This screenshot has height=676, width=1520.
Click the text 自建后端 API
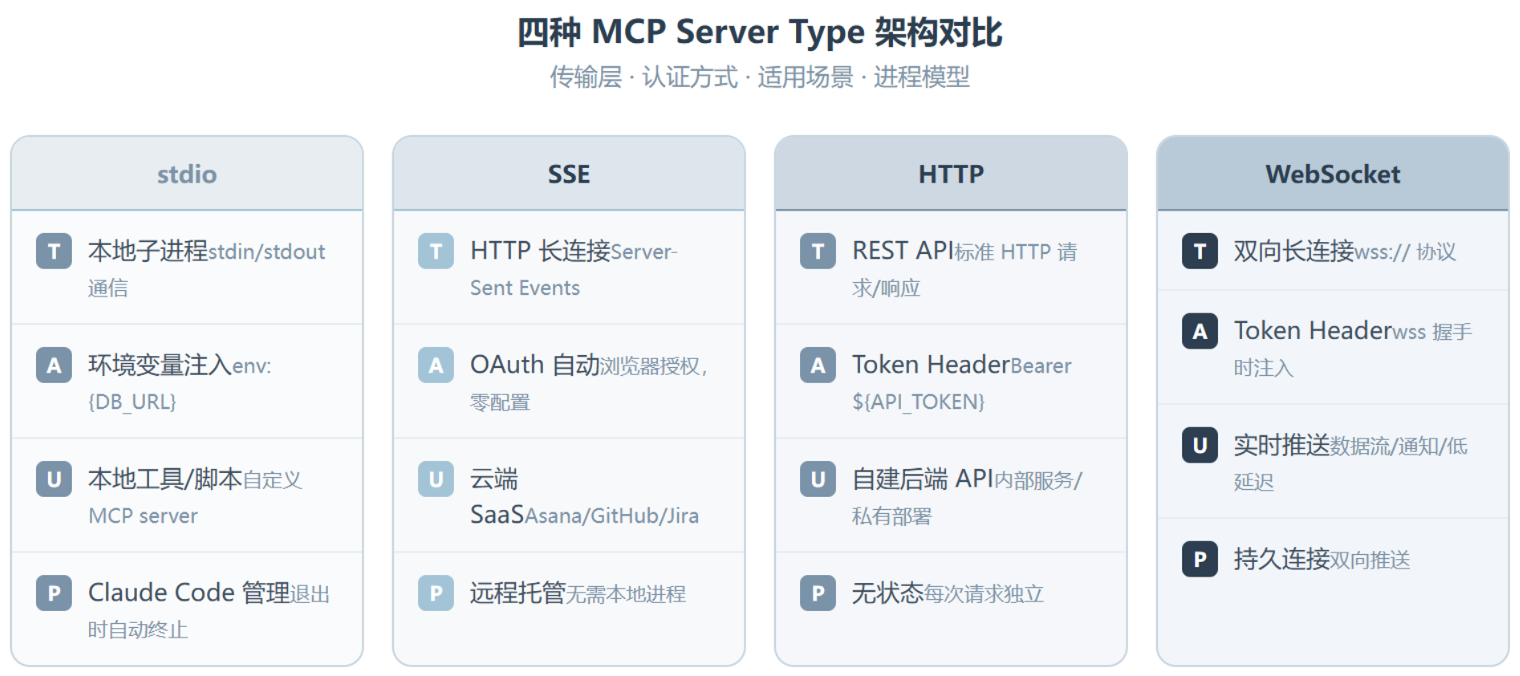pos(922,479)
